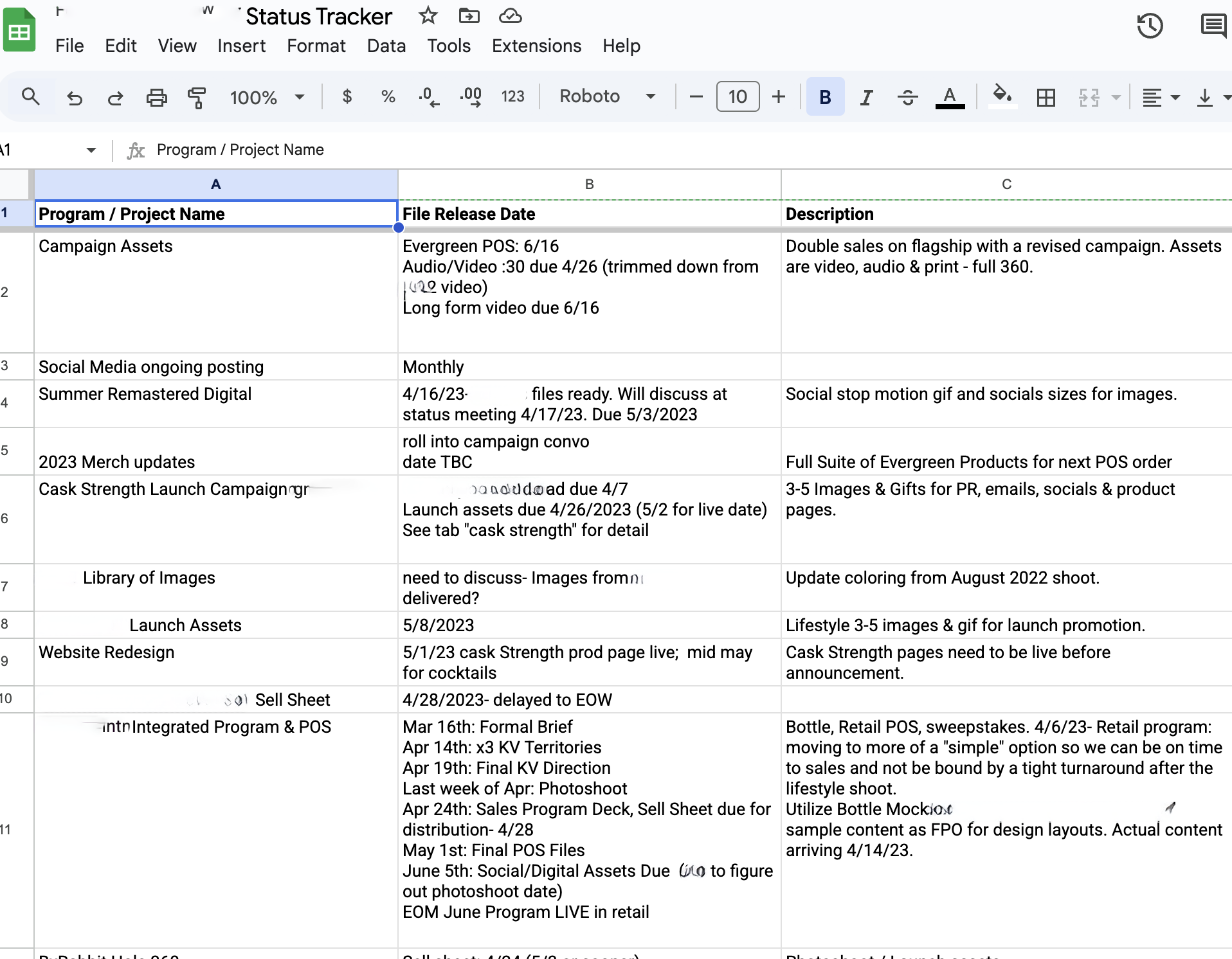Image resolution: width=1232 pixels, height=959 pixels.
Task: Open the Help menu
Action: coord(621,46)
